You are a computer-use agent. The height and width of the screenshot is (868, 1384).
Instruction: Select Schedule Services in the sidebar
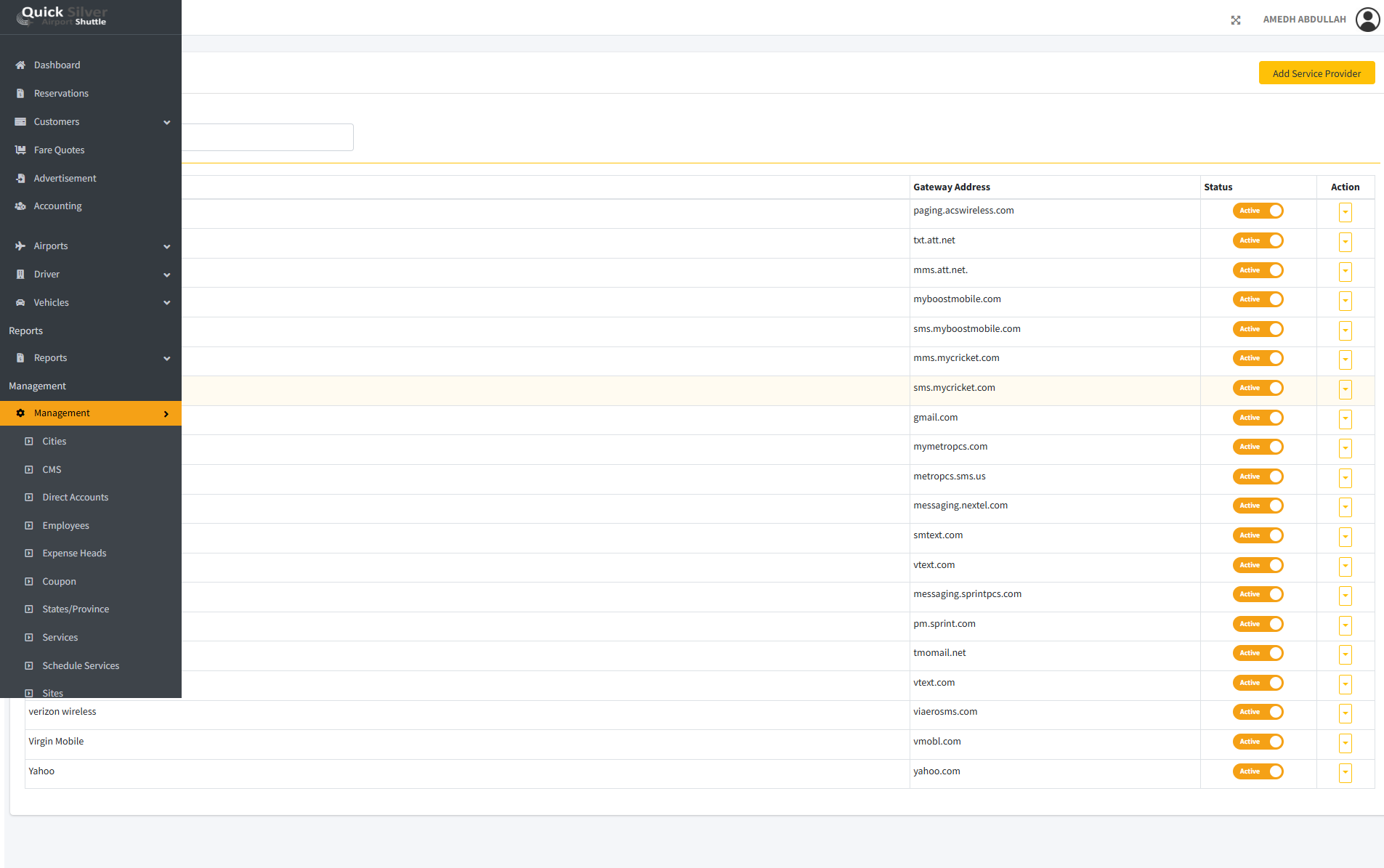[81, 666]
